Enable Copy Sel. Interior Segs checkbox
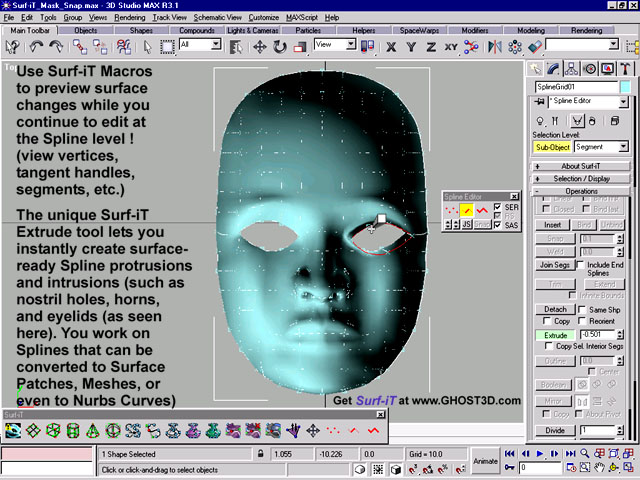 coord(549,346)
